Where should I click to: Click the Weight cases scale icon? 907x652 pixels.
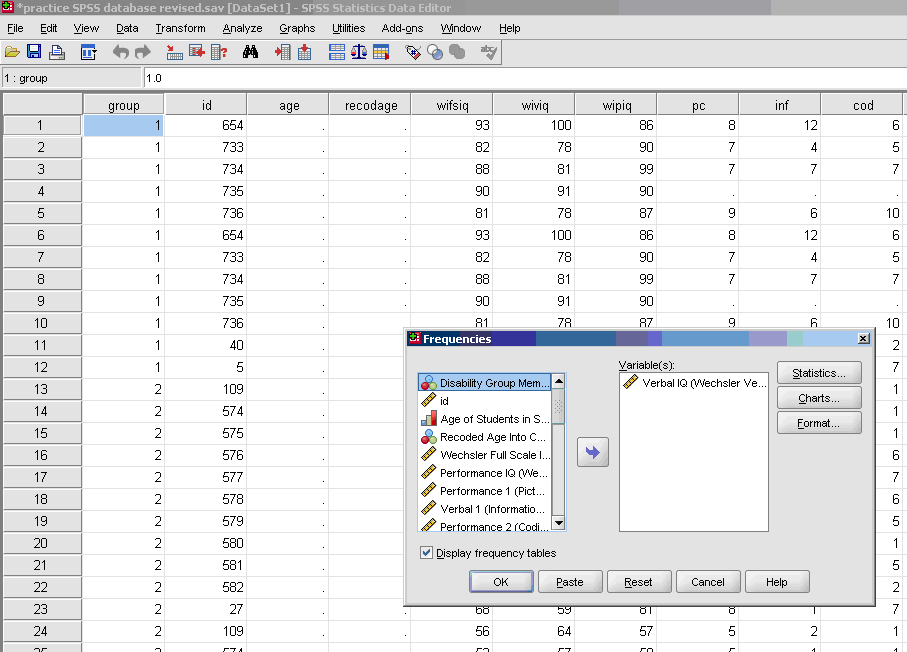click(359, 53)
